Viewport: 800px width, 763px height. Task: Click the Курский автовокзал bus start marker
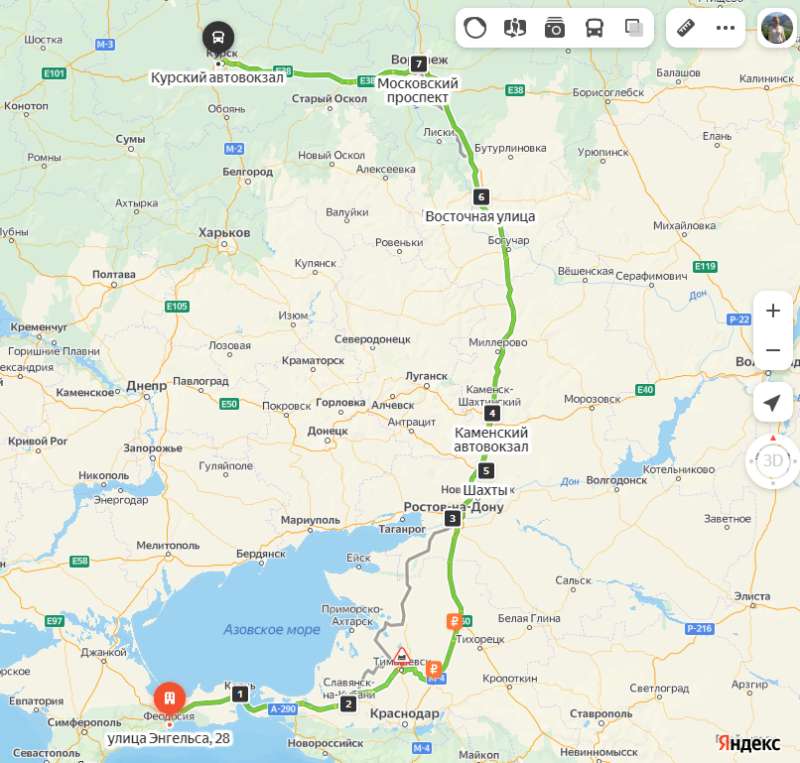click(x=218, y=37)
